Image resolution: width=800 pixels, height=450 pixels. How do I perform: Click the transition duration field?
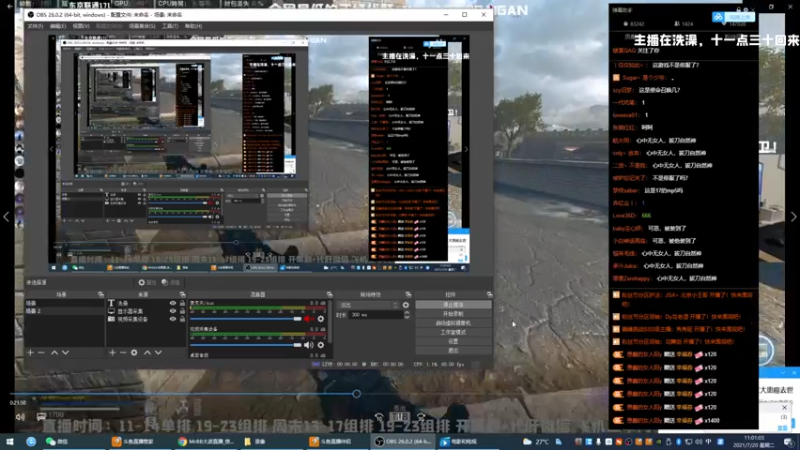coord(376,315)
